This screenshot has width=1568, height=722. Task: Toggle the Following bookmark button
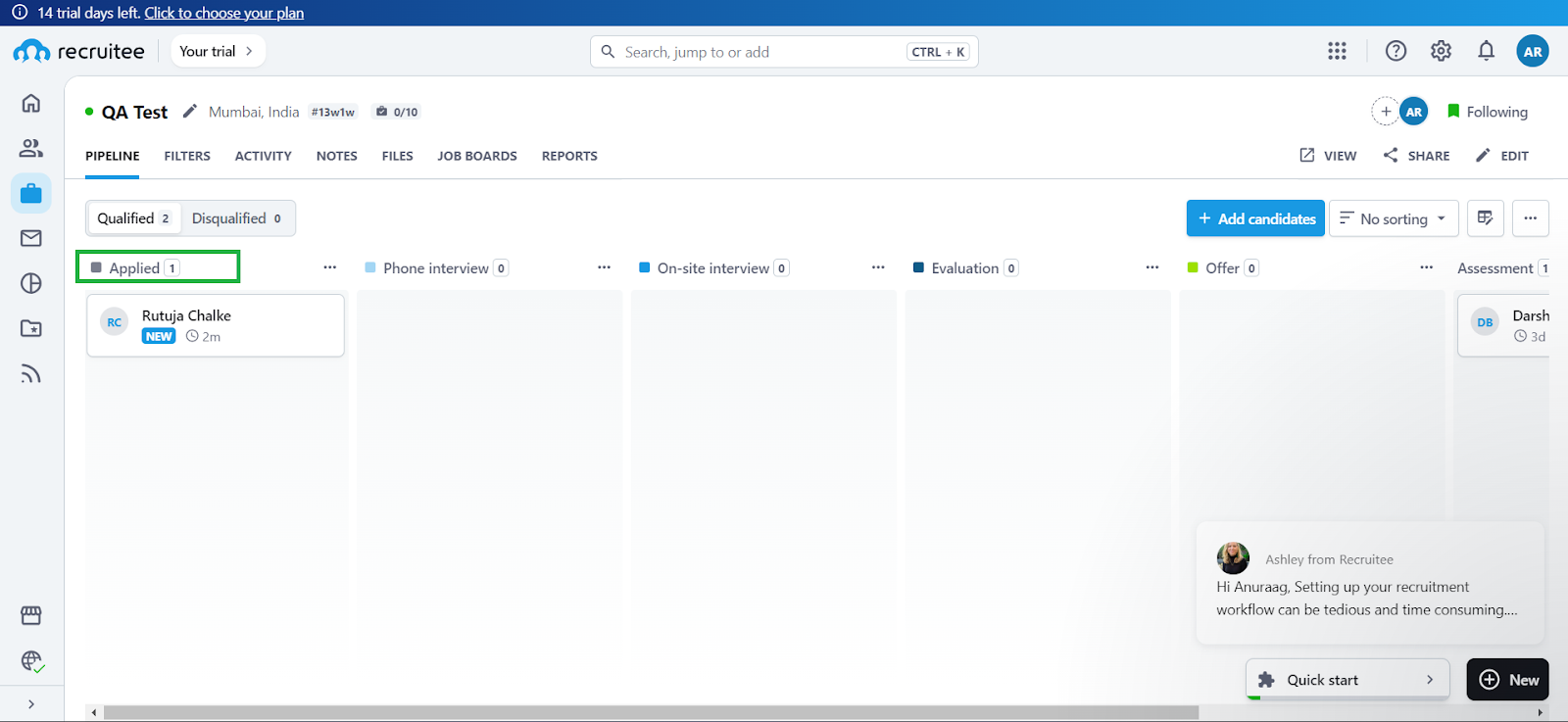pos(1487,112)
